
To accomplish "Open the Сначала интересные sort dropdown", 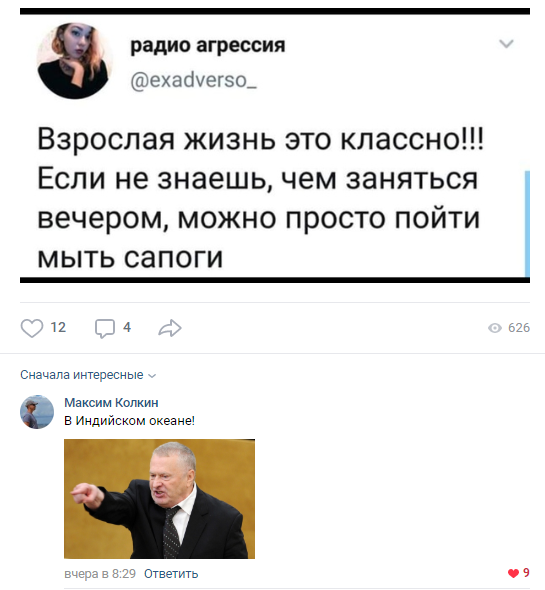I will click(x=88, y=375).
